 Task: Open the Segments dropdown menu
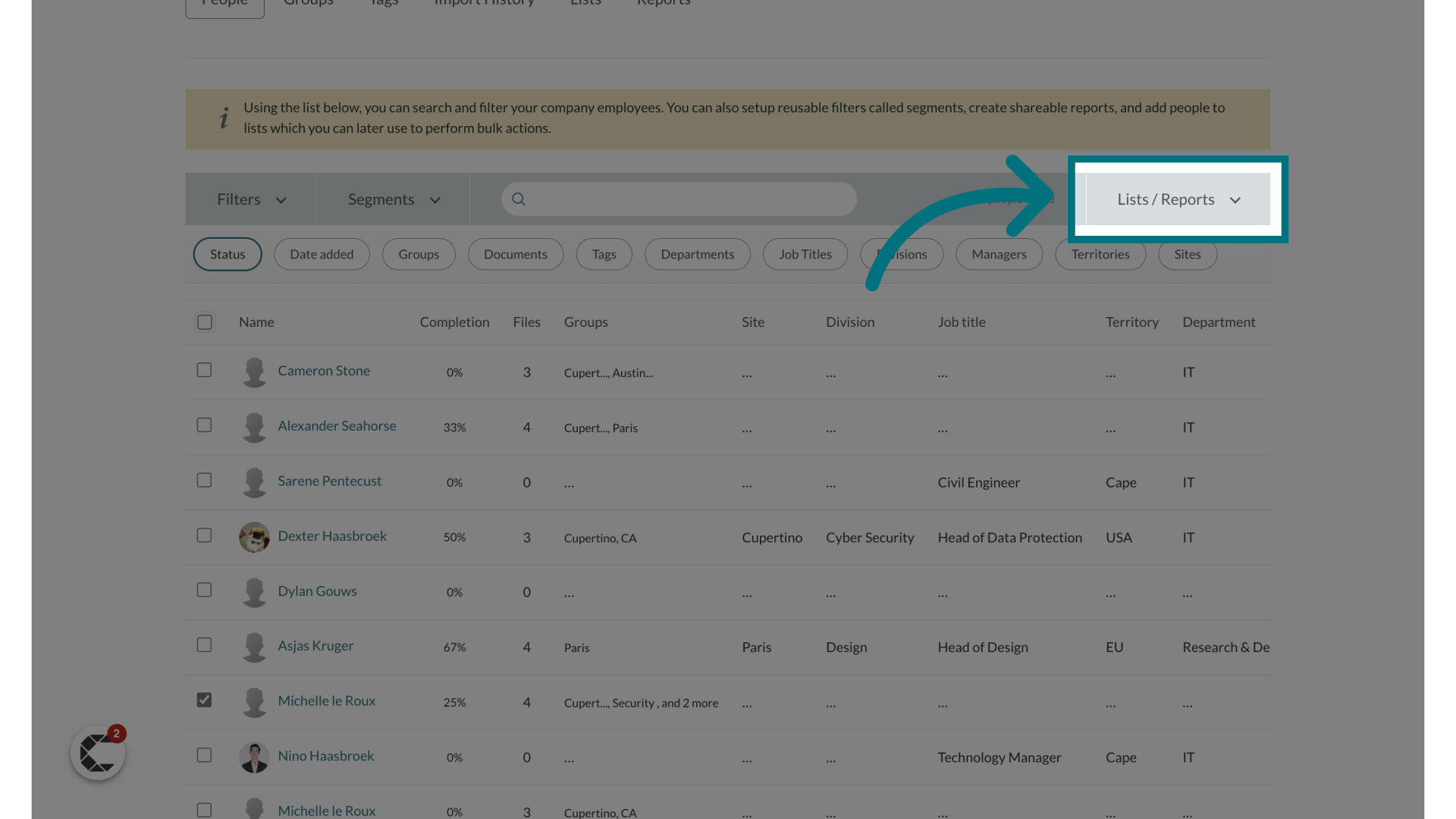tap(392, 199)
